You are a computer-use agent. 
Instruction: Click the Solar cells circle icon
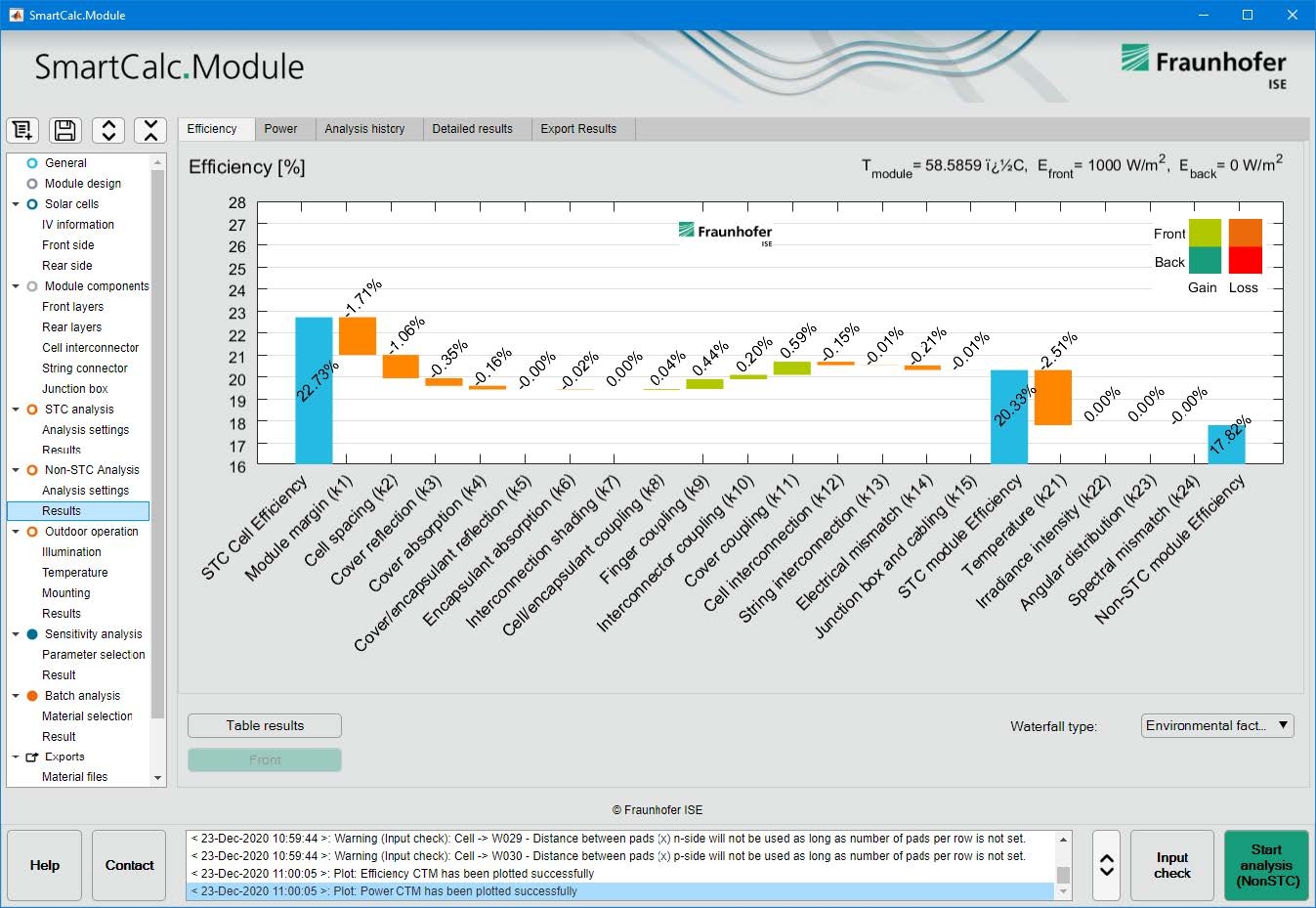(32, 204)
